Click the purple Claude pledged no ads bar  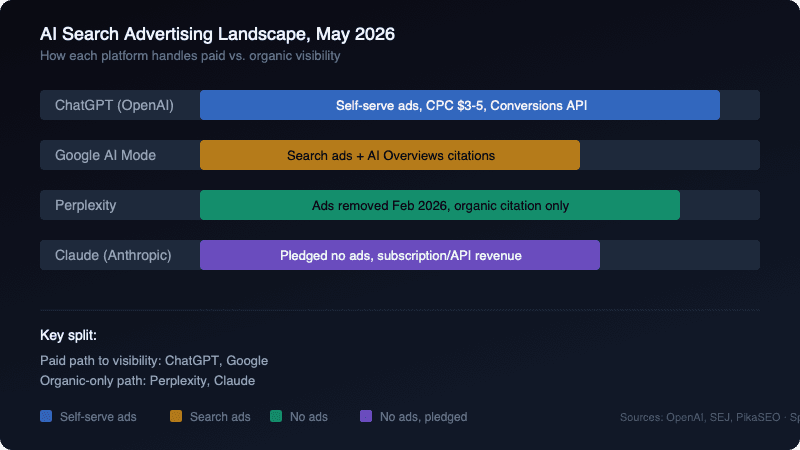(x=400, y=255)
